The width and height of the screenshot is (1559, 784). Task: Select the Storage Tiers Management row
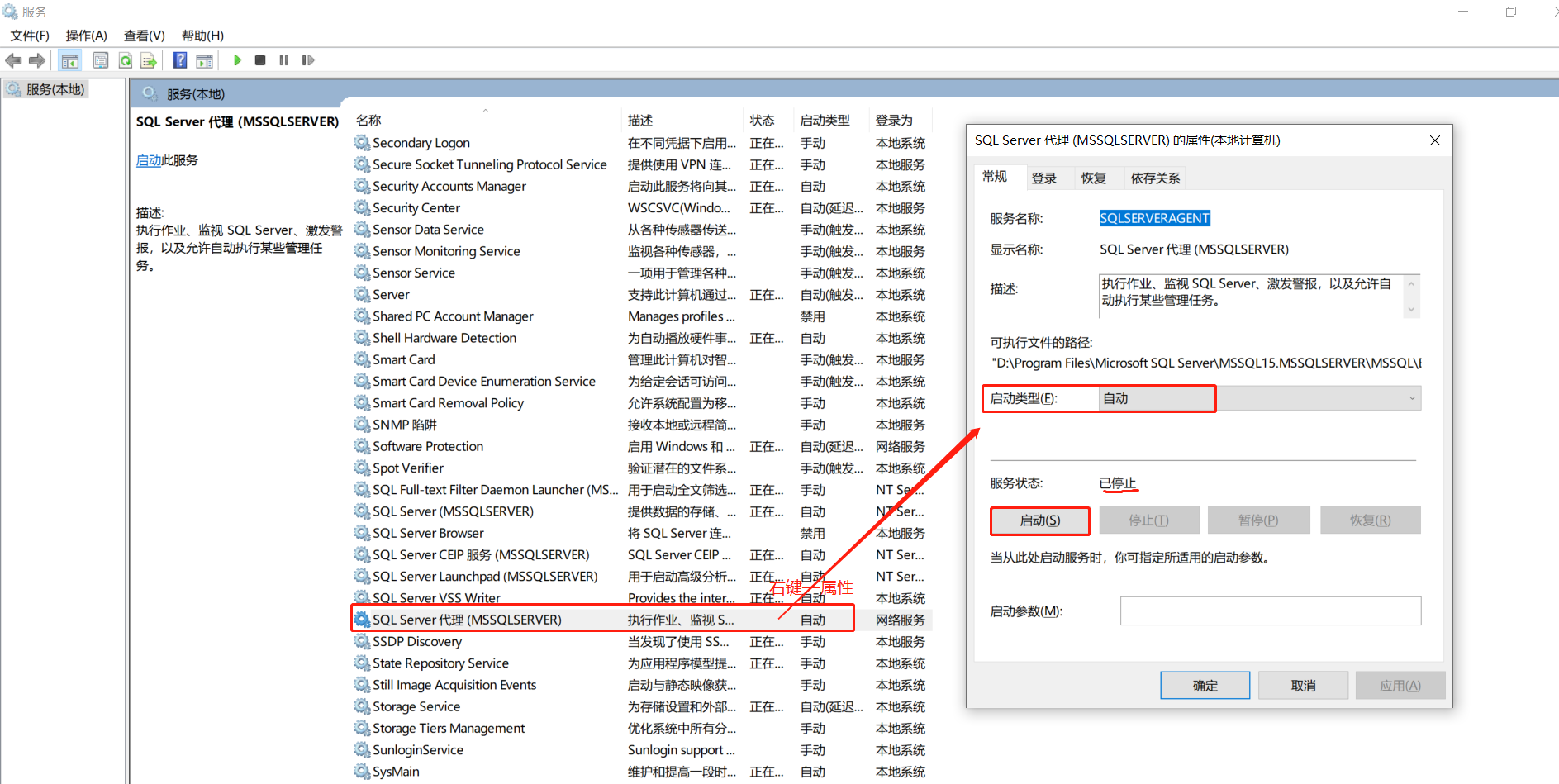click(x=643, y=728)
